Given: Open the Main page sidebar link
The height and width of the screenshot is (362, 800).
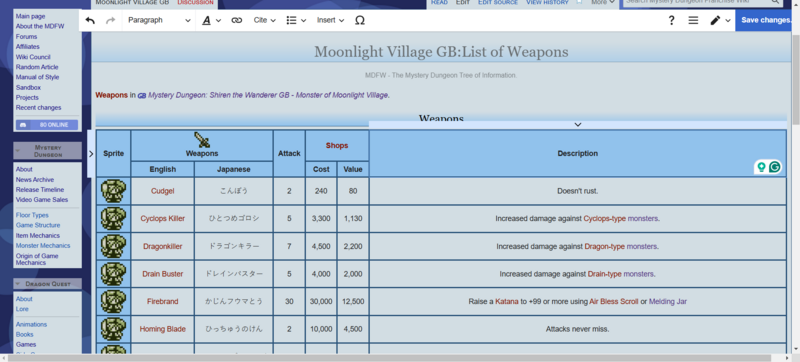Looking at the screenshot, I should coord(30,16).
